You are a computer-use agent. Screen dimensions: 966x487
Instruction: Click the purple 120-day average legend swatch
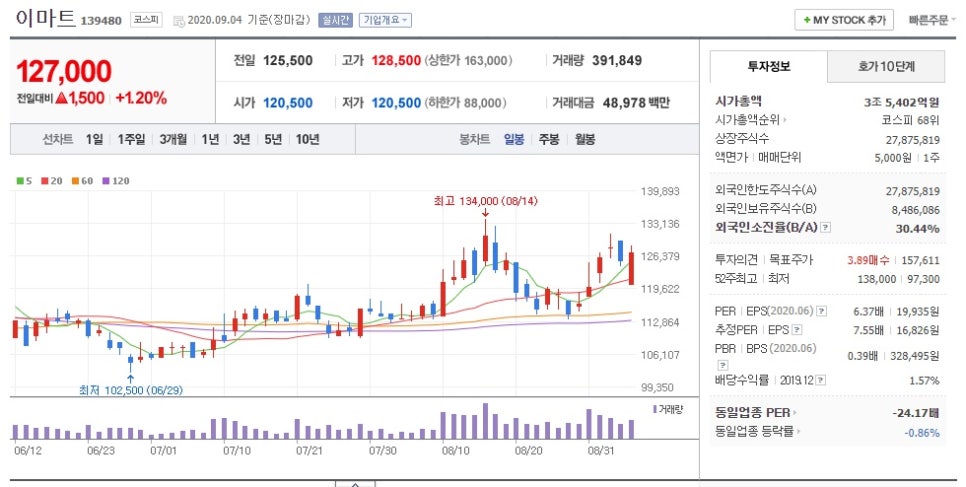pos(105,181)
